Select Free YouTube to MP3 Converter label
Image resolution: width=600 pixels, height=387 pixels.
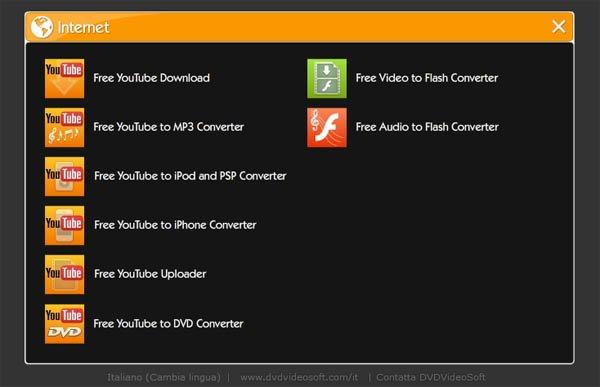coord(168,127)
